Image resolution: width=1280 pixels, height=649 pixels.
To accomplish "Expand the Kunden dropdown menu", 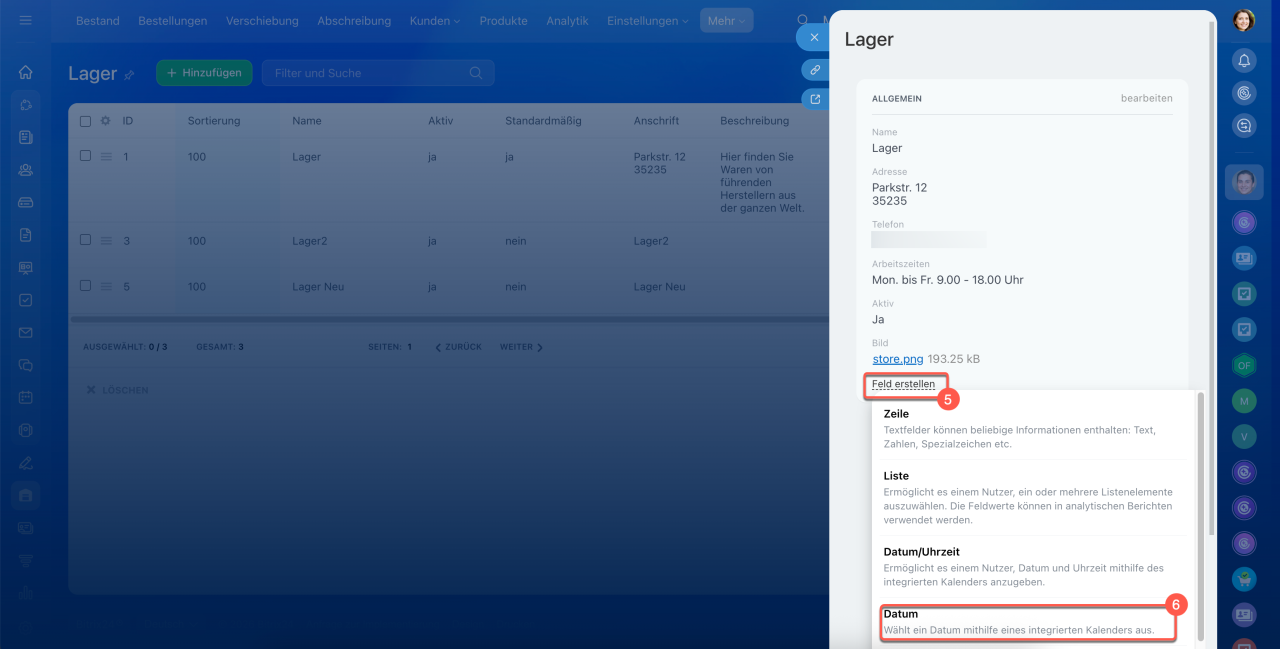I will [x=435, y=21].
